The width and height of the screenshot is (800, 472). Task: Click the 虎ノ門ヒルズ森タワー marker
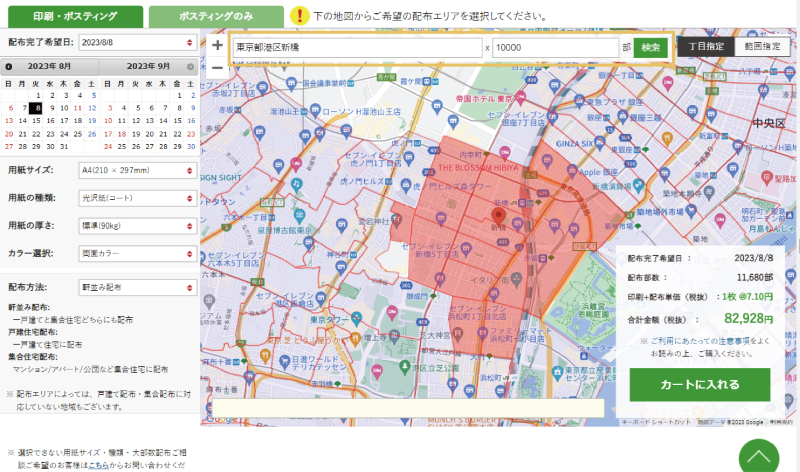tap(406, 186)
